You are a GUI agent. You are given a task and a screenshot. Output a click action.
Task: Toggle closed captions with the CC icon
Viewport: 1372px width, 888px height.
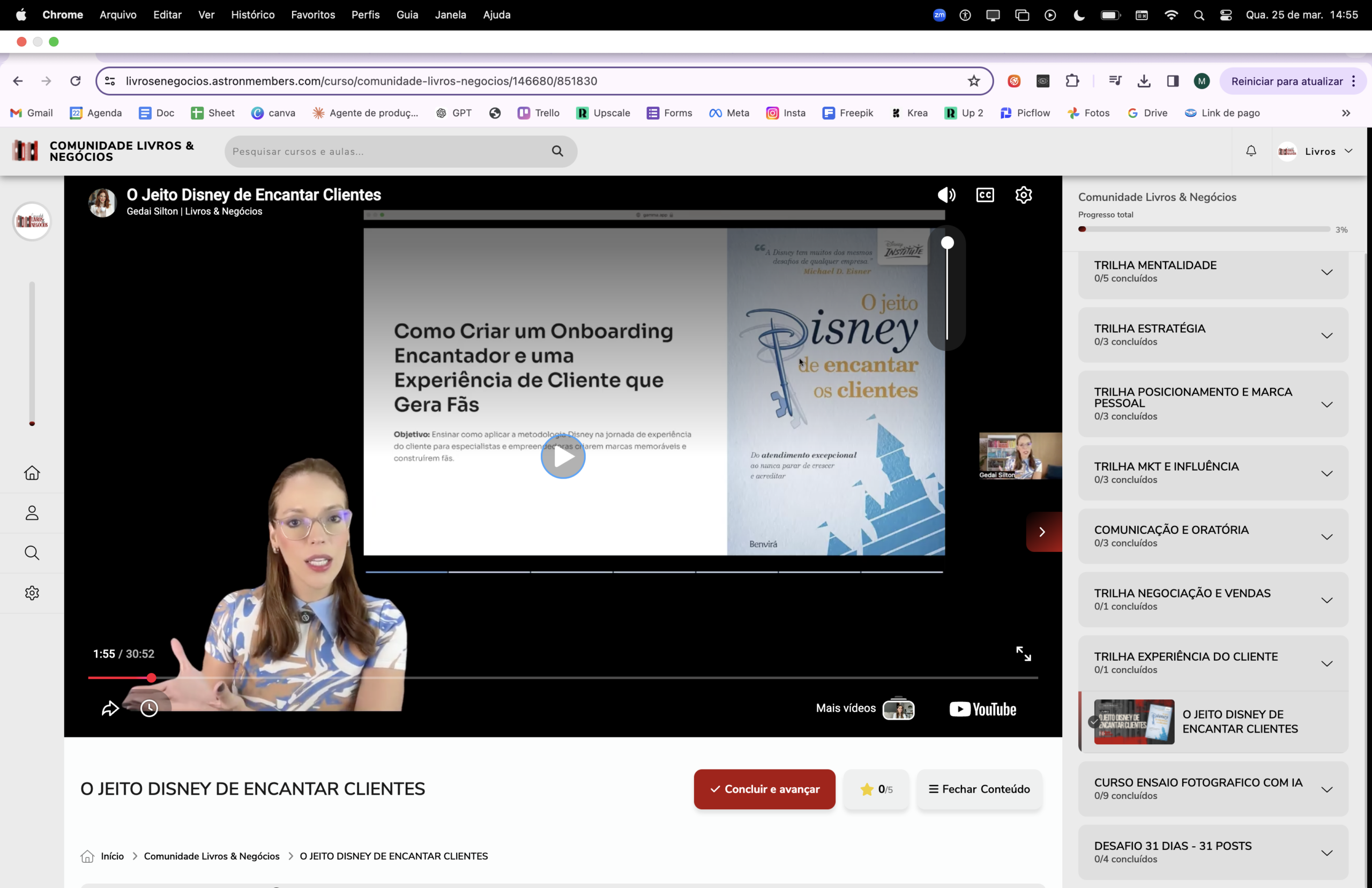[x=985, y=195]
